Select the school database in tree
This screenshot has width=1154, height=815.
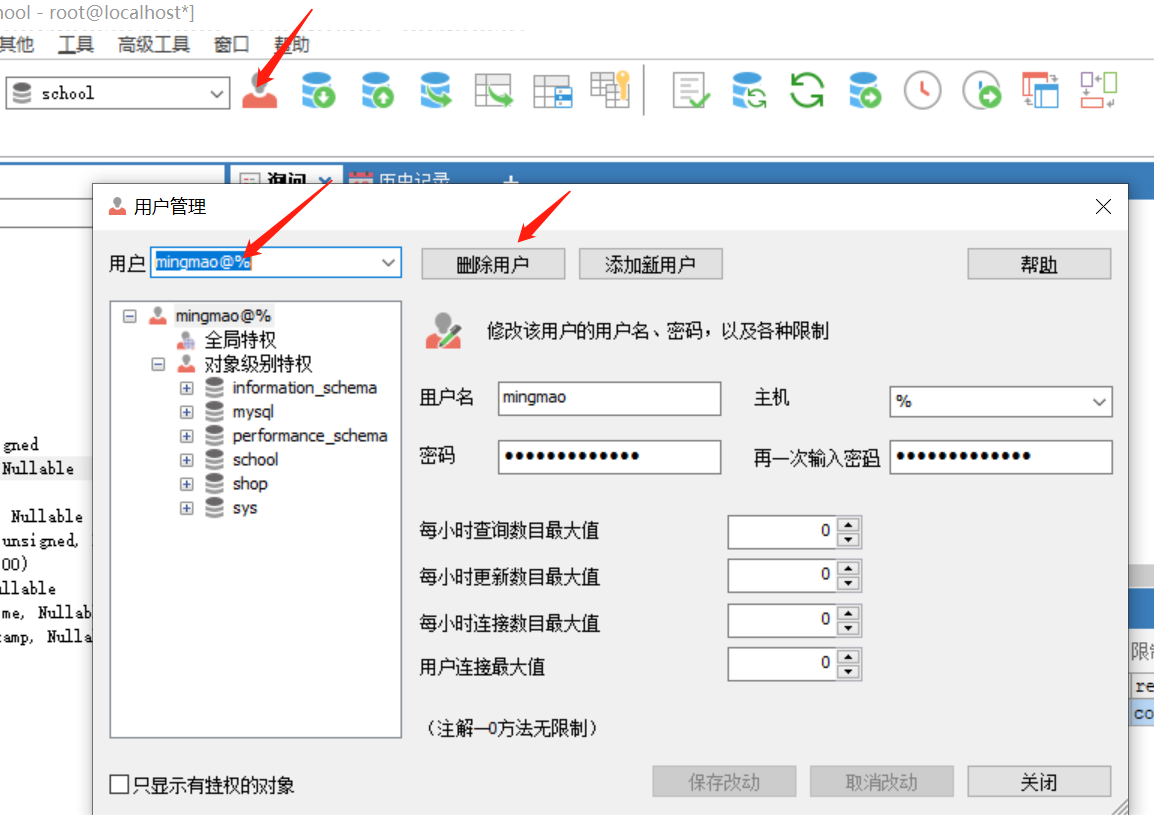[x=255, y=460]
